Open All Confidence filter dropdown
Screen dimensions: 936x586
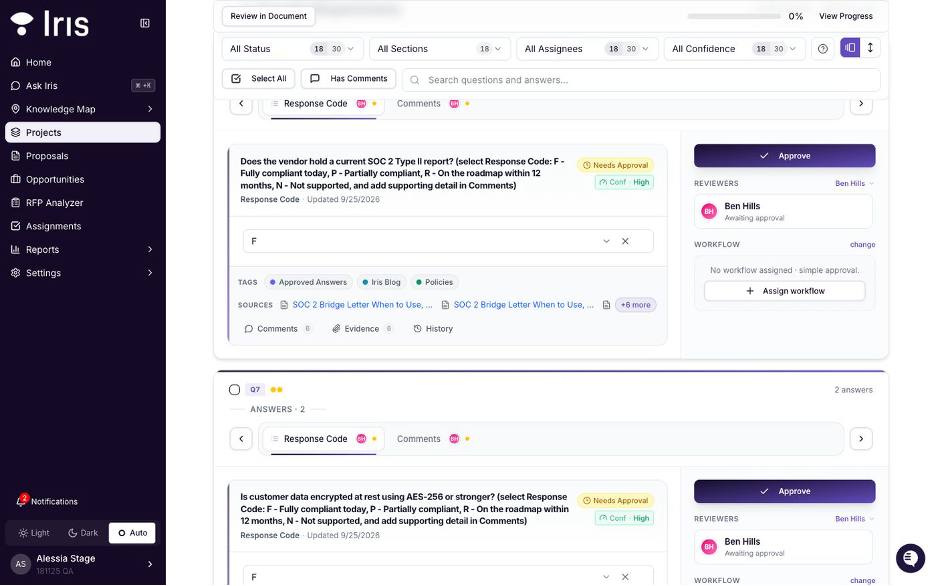point(734,49)
